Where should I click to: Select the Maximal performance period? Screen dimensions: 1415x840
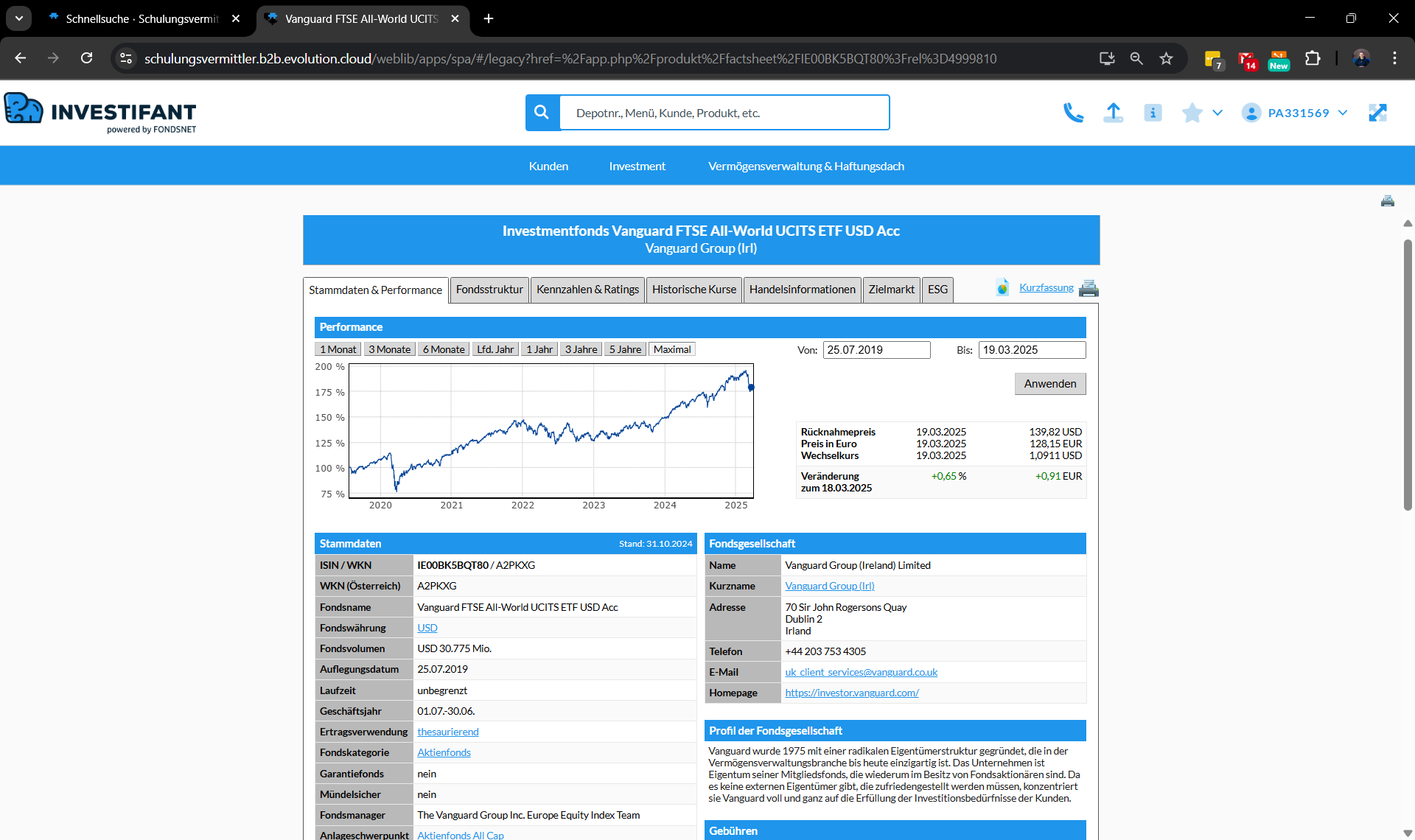coord(671,349)
